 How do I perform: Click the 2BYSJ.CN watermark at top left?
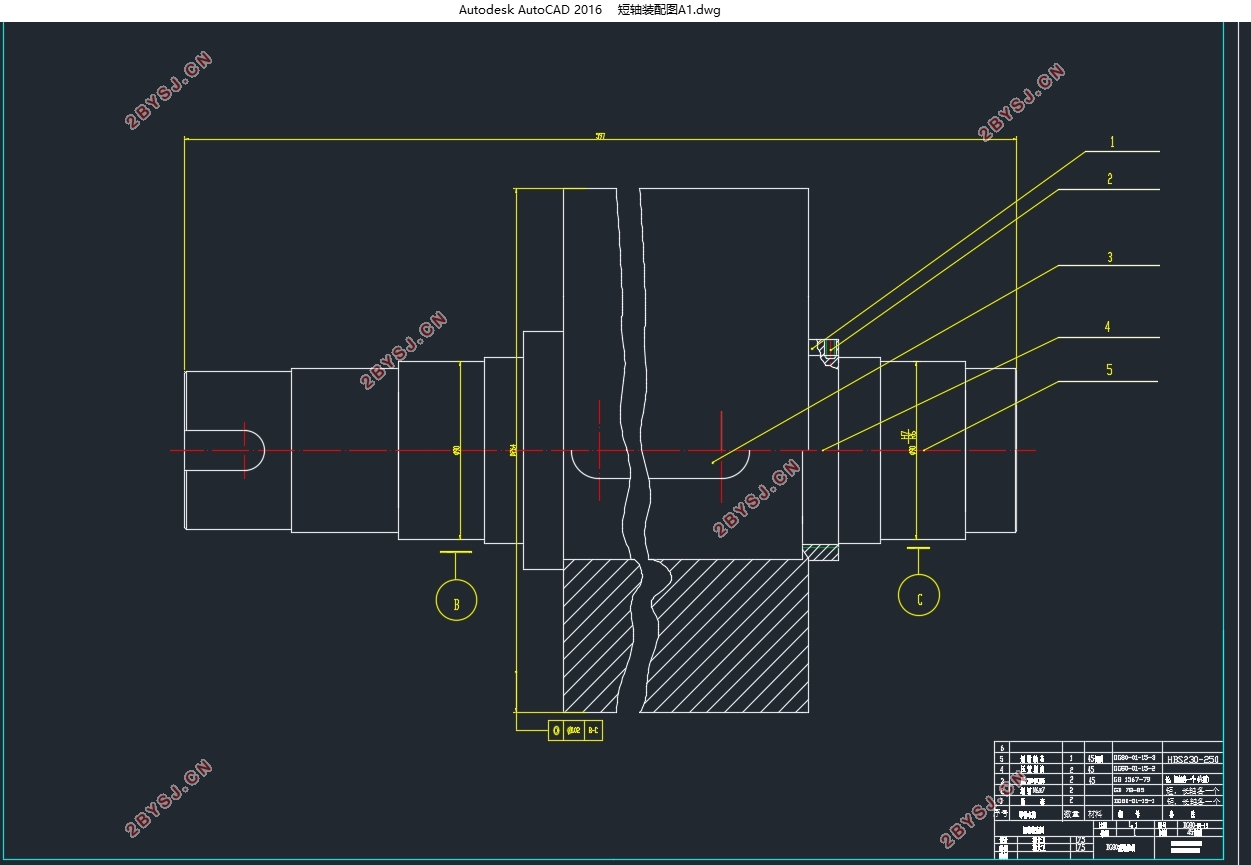[x=169, y=92]
